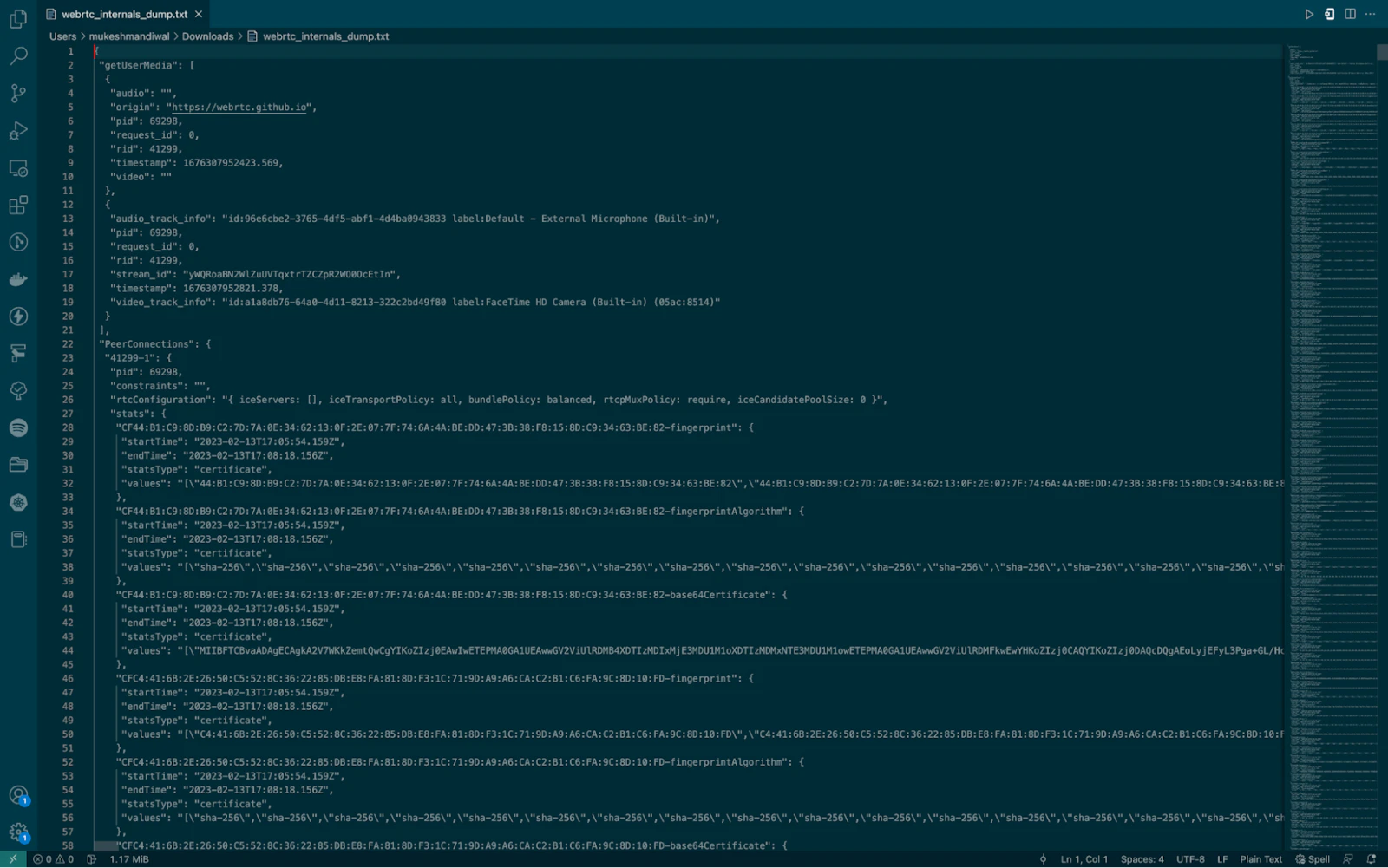This screenshot has height=868, width=1388.
Task: Open problems errors and warnings counter
Action: pyautogui.click(x=54, y=859)
